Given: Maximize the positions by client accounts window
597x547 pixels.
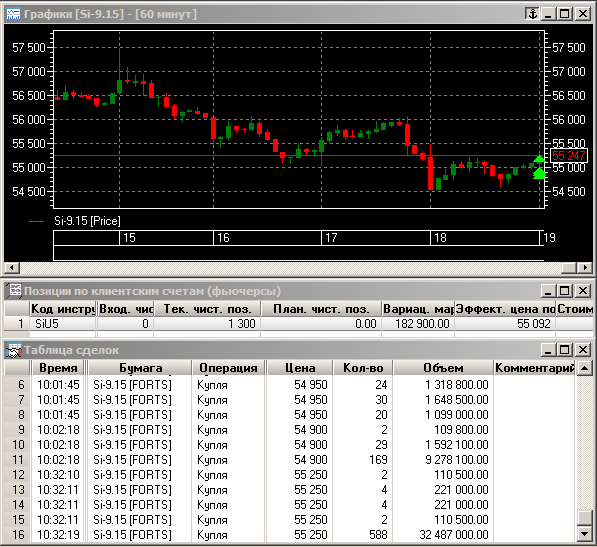Looking at the screenshot, I should tap(565, 291).
